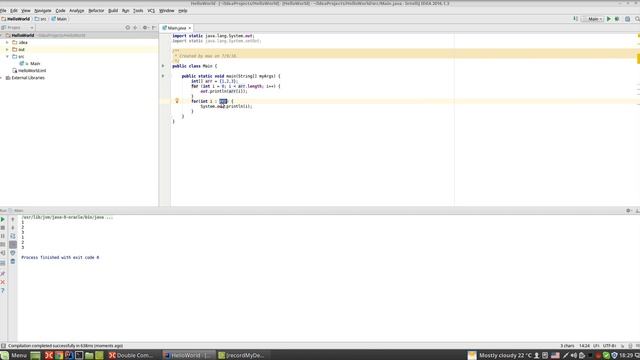Switch to Double Commander in taskbar
This screenshot has height=360, width=640.
[x=131, y=356]
